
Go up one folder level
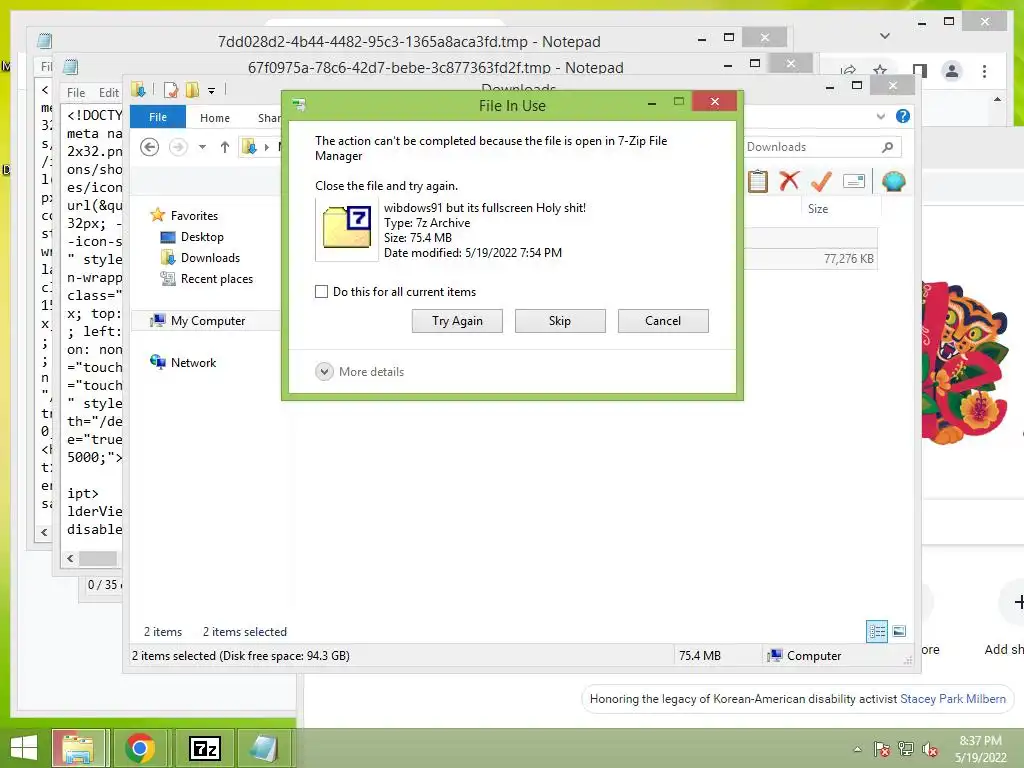coord(225,147)
